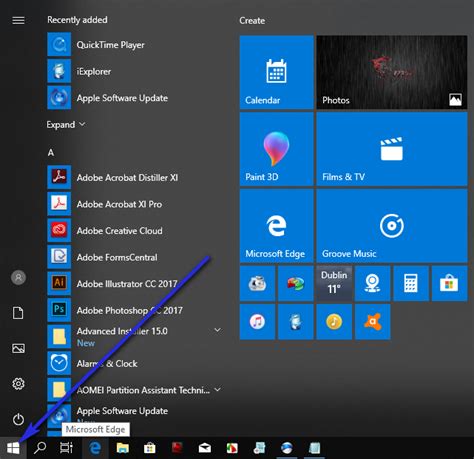Image resolution: width=474 pixels, height=459 pixels.
Task: Expand the AOMEI Partition Assistant folder chevron
Action: pyautogui.click(x=217, y=389)
